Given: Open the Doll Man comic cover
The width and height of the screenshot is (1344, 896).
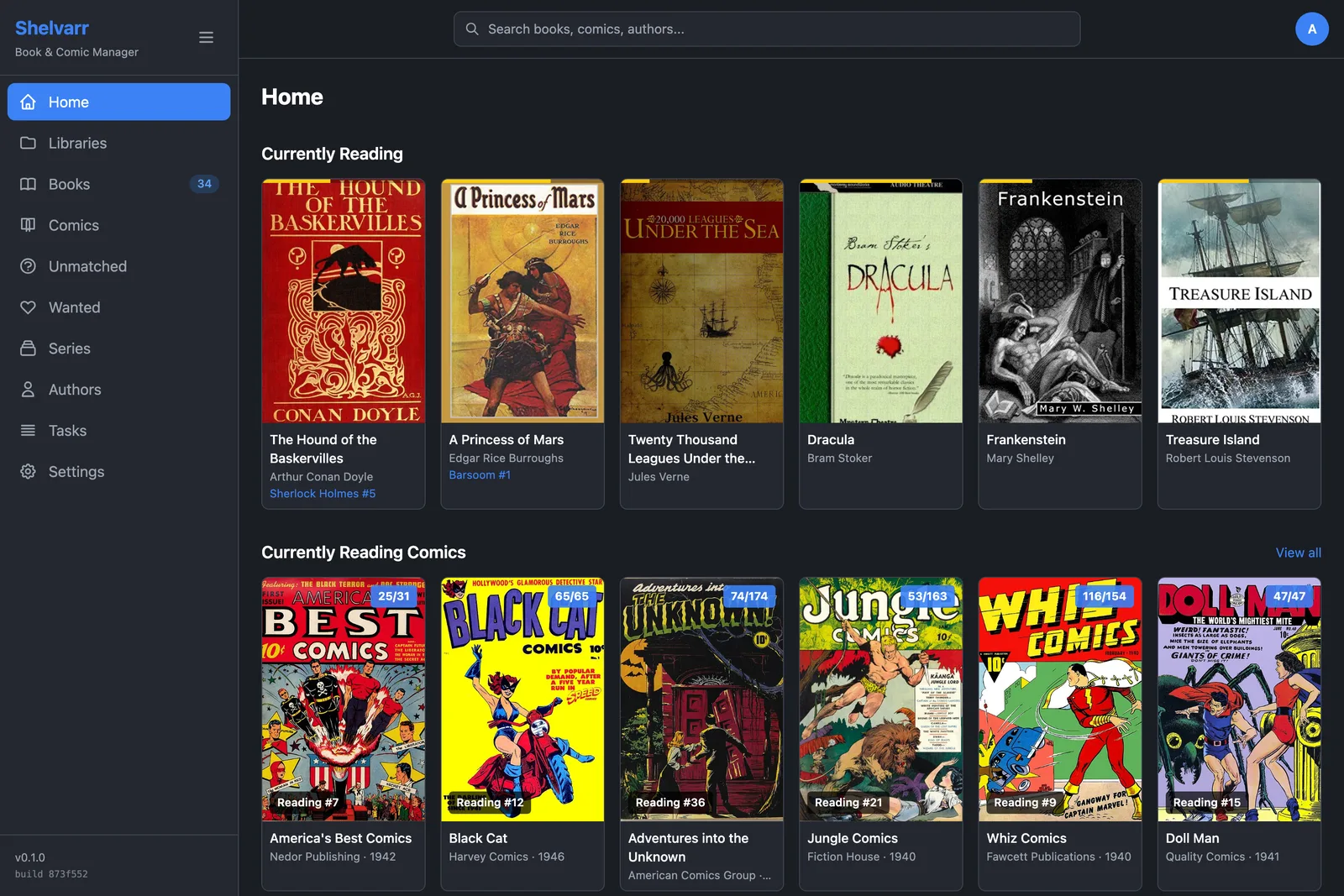Looking at the screenshot, I should point(1239,700).
